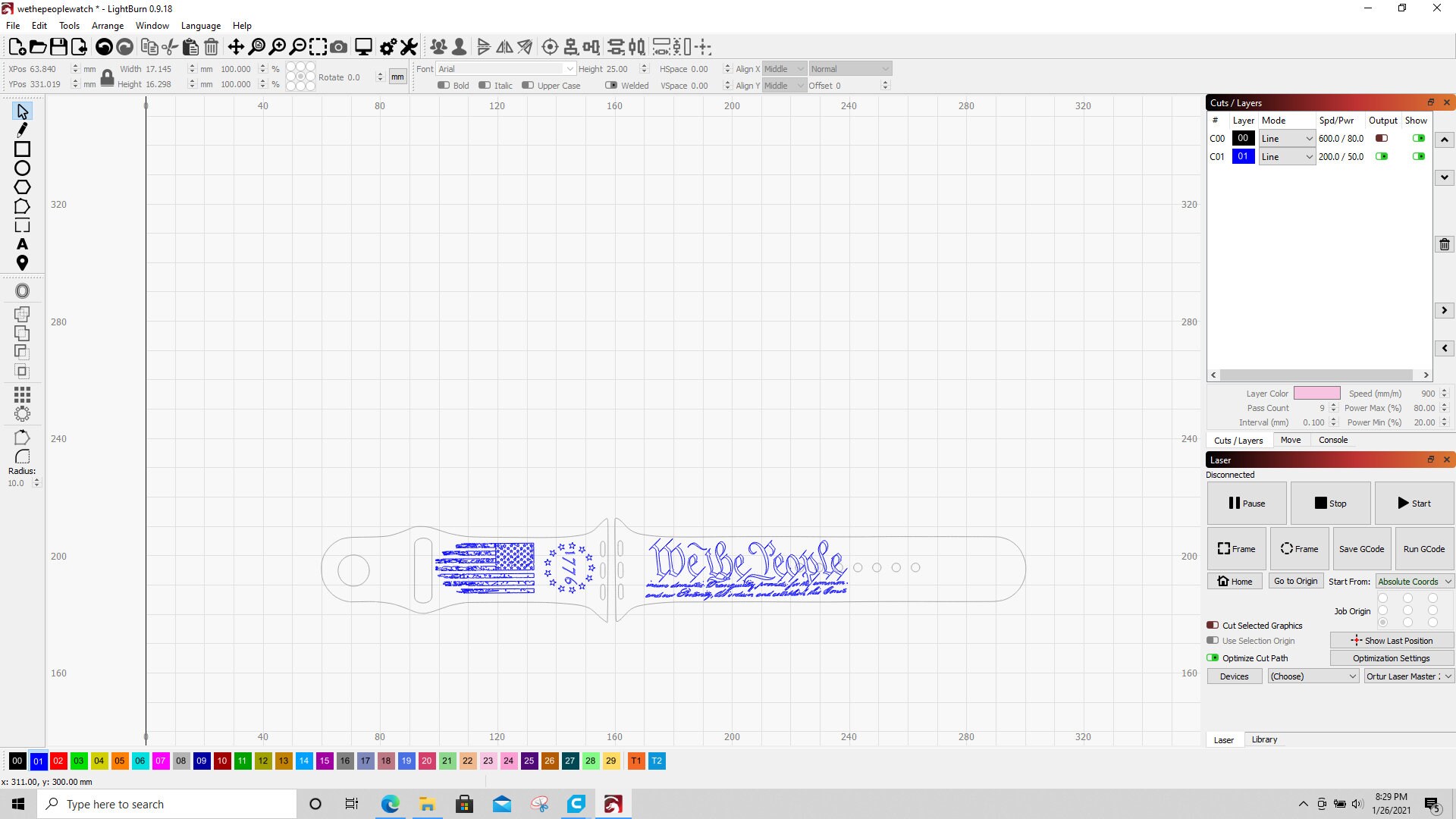
Task: Click the Redo arrow icon
Action: 125,47
